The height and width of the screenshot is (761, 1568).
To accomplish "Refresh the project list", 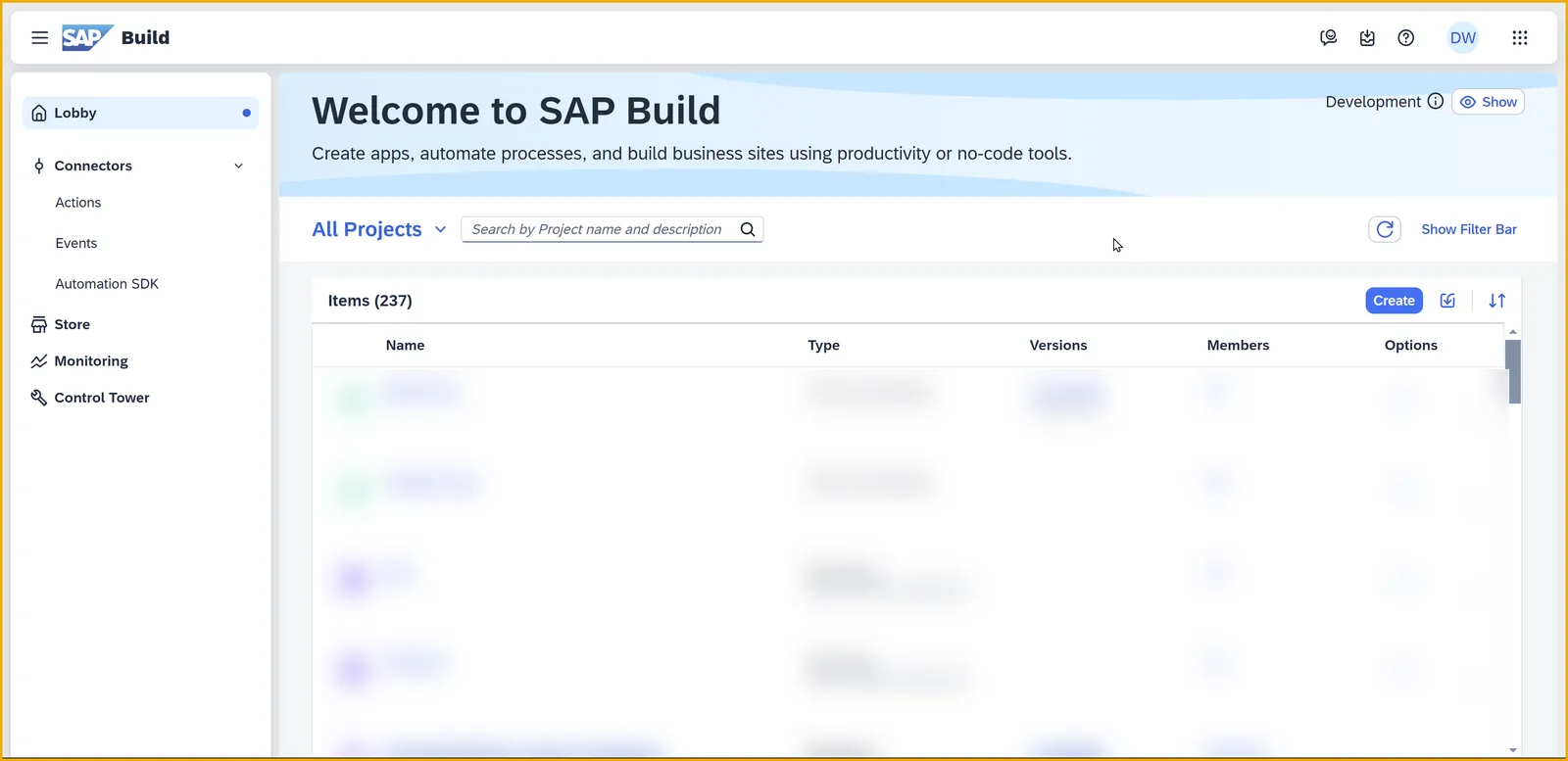I will tap(1385, 229).
